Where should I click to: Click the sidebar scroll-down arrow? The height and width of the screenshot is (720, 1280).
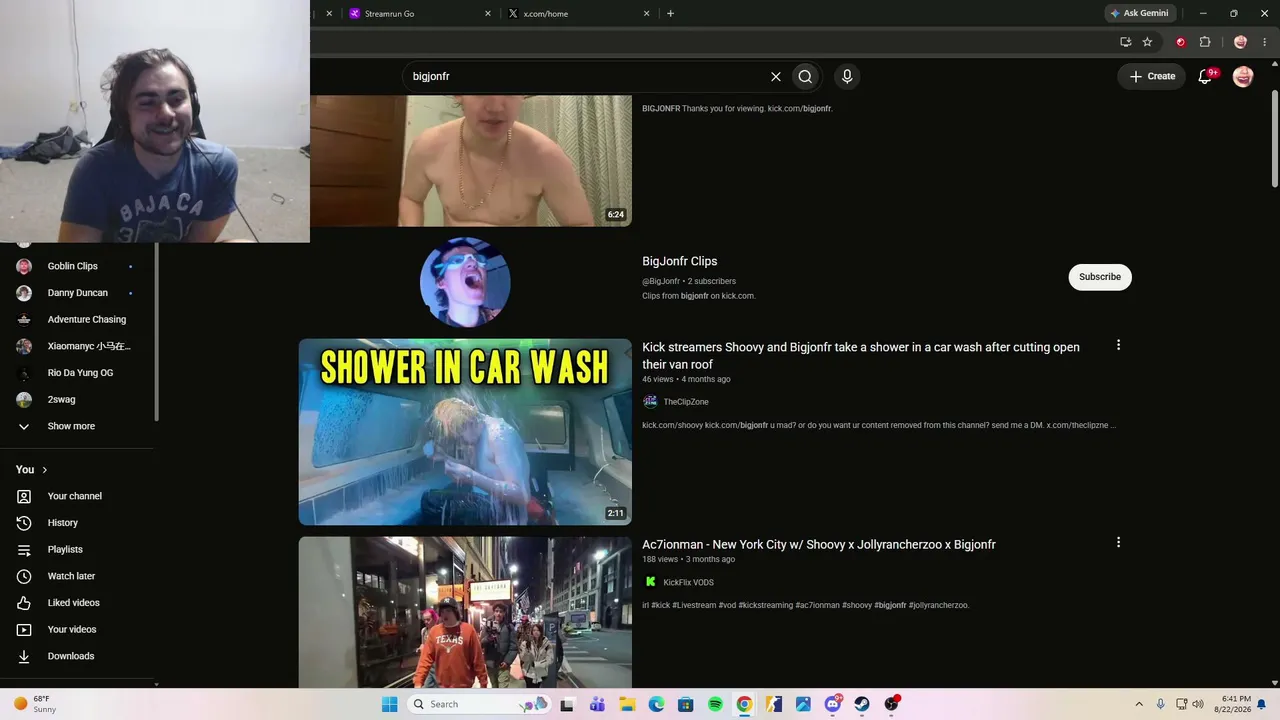[x=155, y=684]
